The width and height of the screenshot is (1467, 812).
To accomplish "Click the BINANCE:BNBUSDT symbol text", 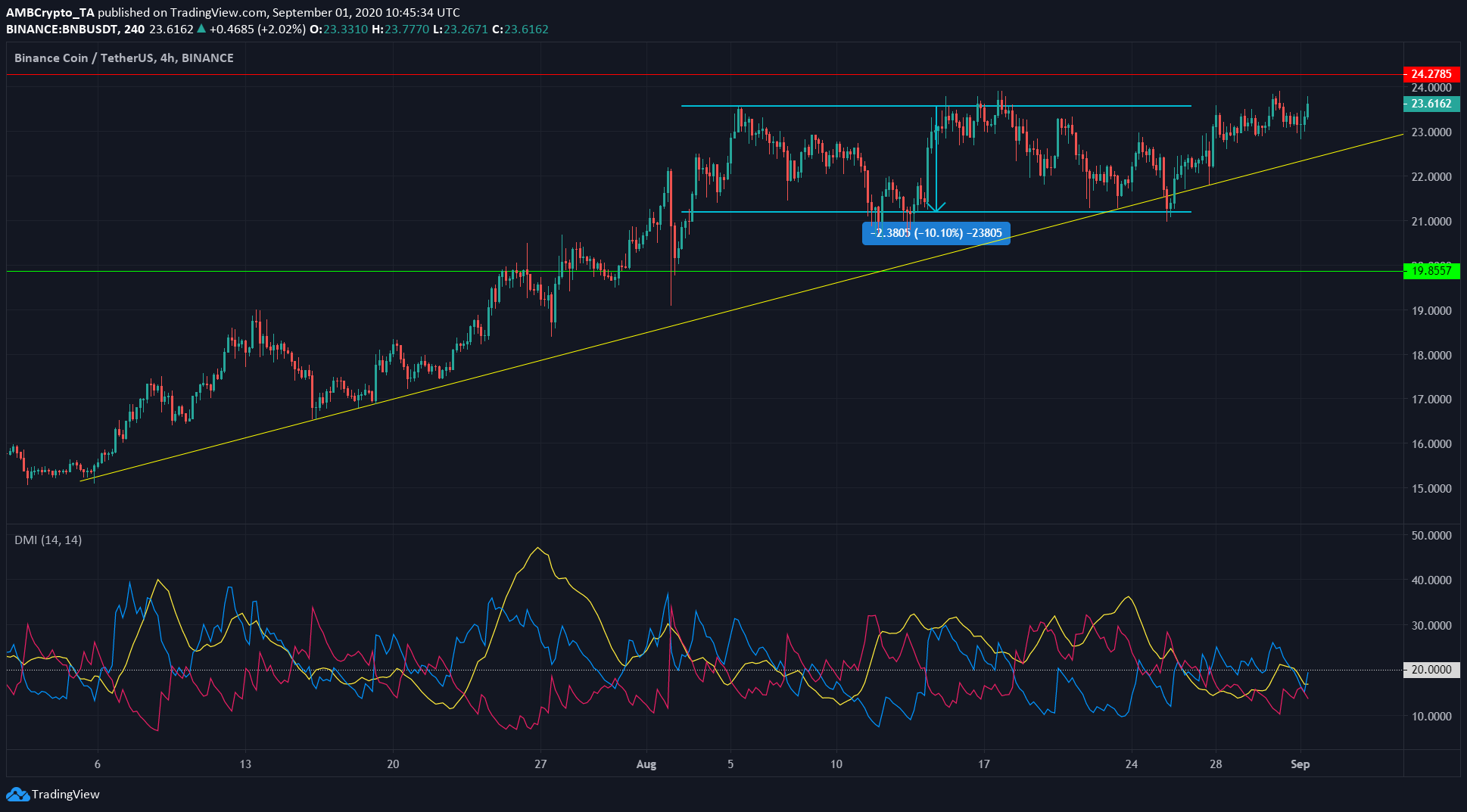I will [x=63, y=30].
